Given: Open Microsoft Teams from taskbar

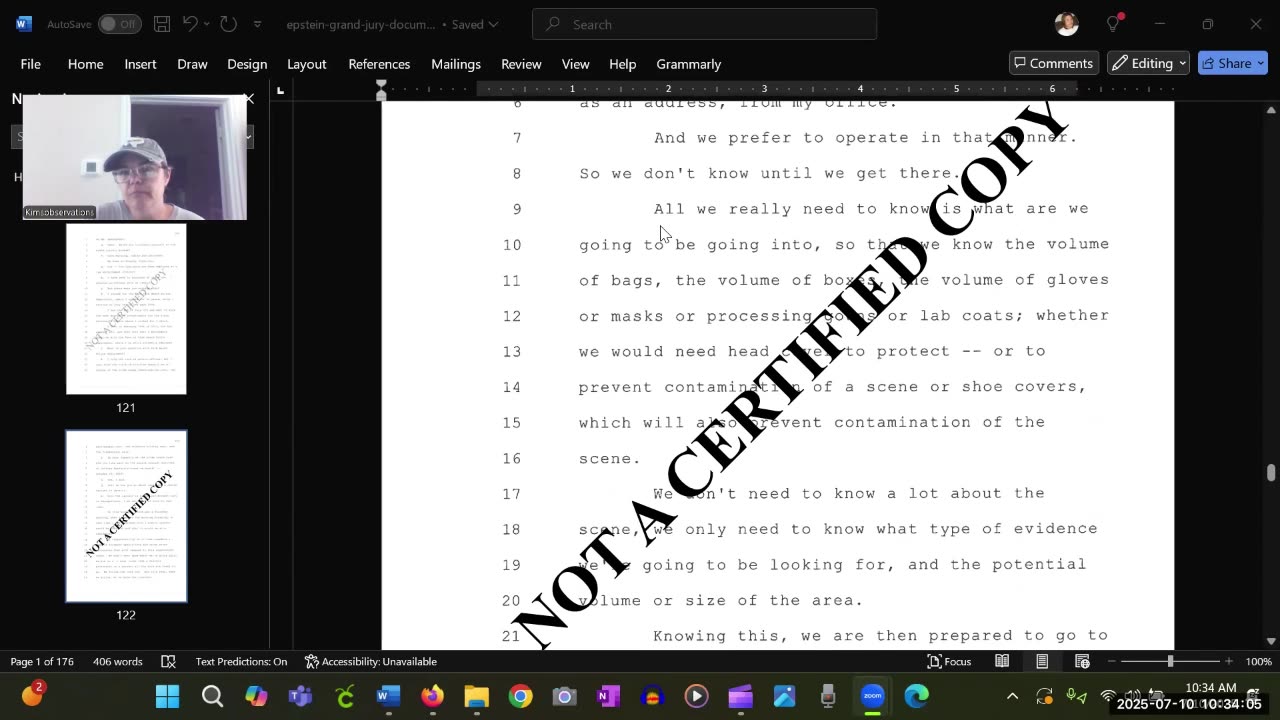Looking at the screenshot, I should coord(300,696).
